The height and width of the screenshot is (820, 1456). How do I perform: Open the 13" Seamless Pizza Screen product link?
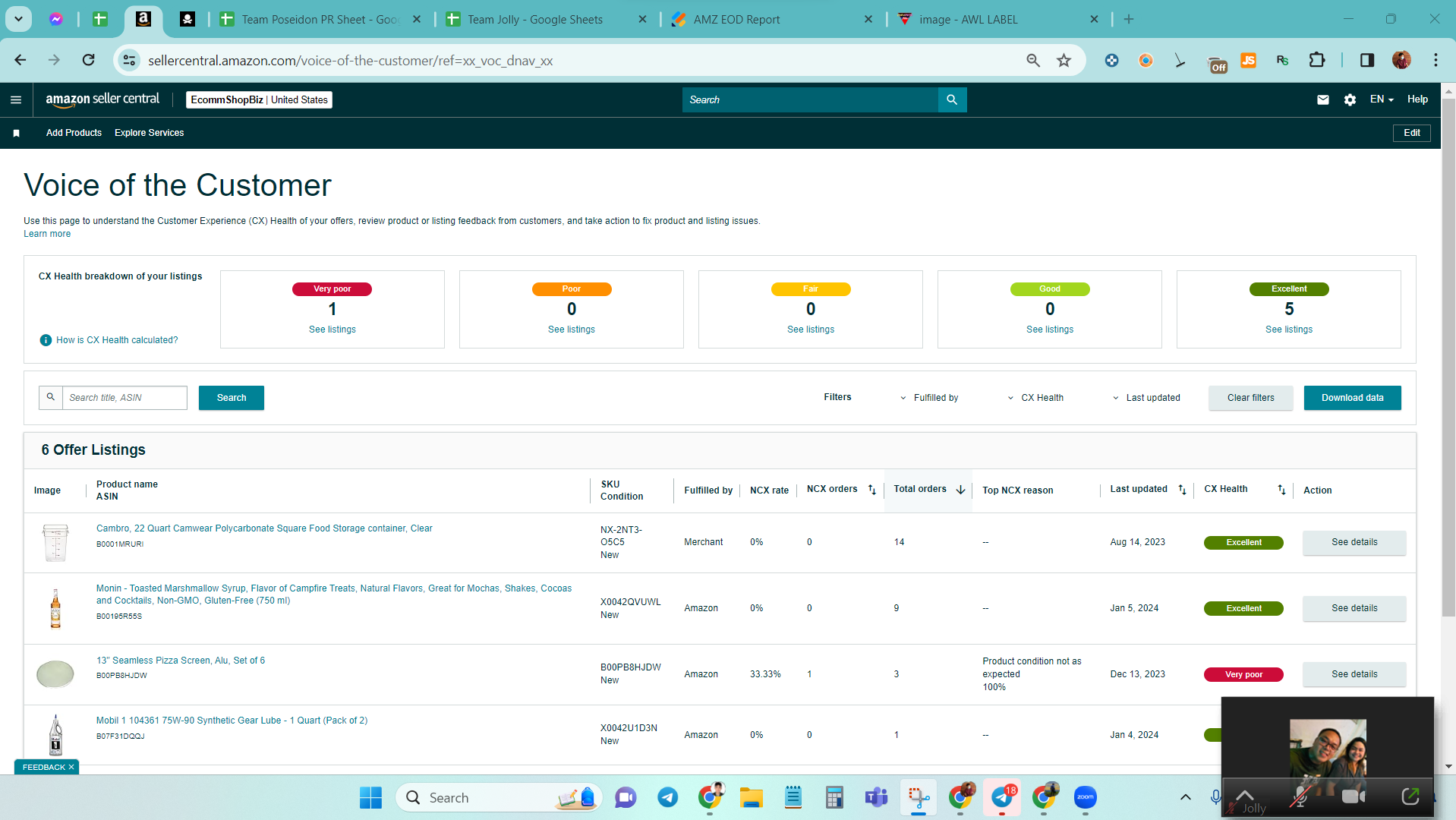click(181, 661)
